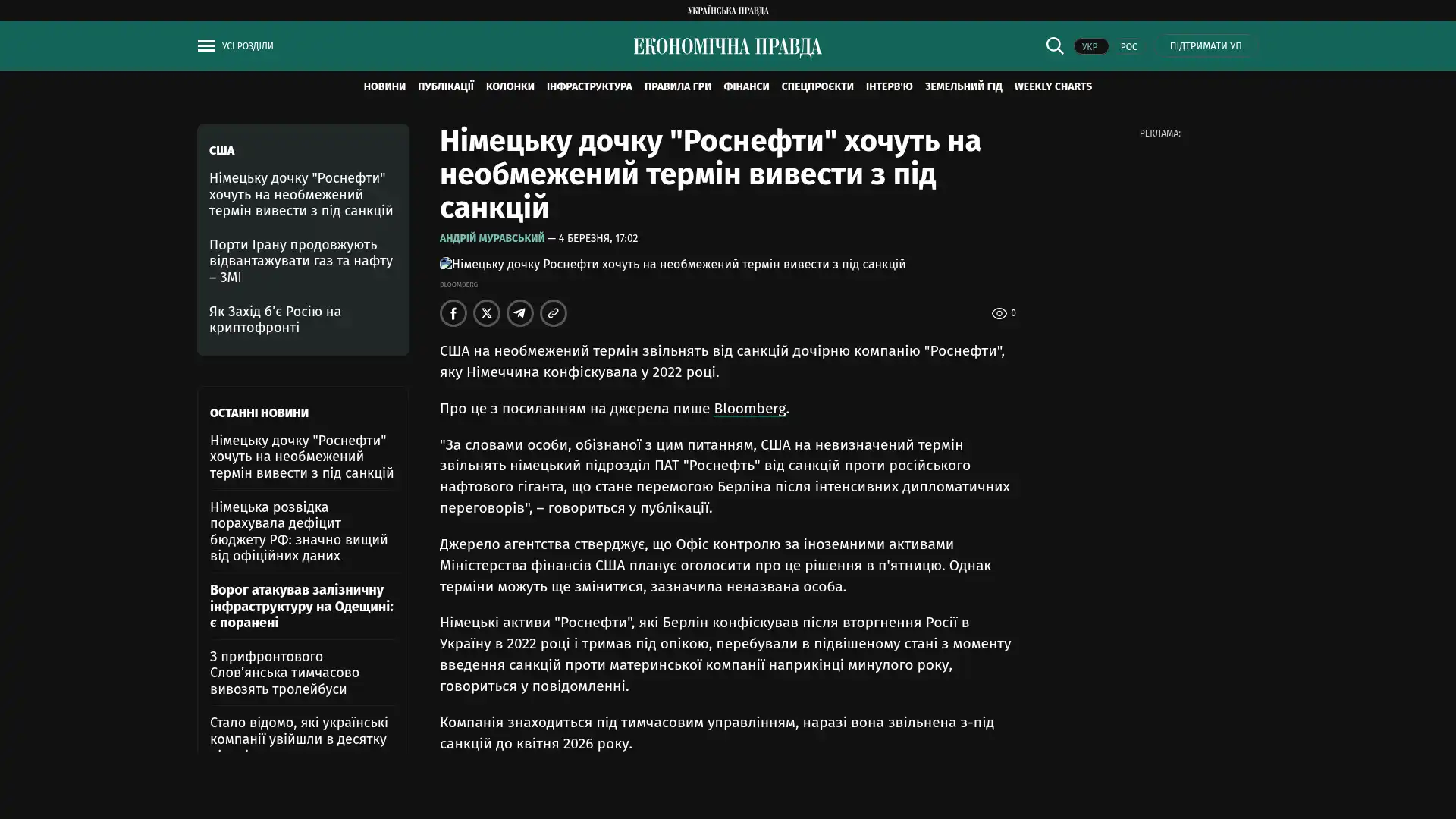Switch language to УКР
The height and width of the screenshot is (819, 1456).
(1090, 47)
